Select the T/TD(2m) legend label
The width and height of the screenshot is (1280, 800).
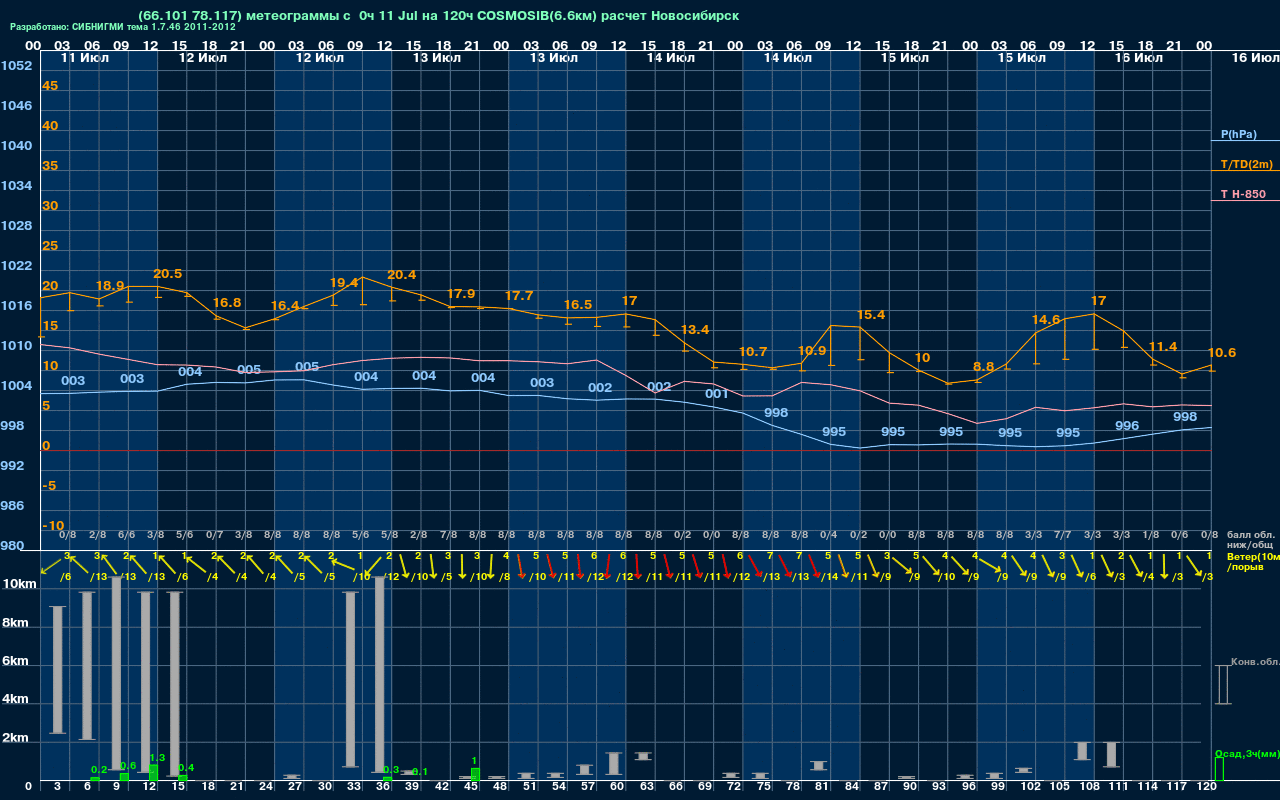[x=1247, y=164]
